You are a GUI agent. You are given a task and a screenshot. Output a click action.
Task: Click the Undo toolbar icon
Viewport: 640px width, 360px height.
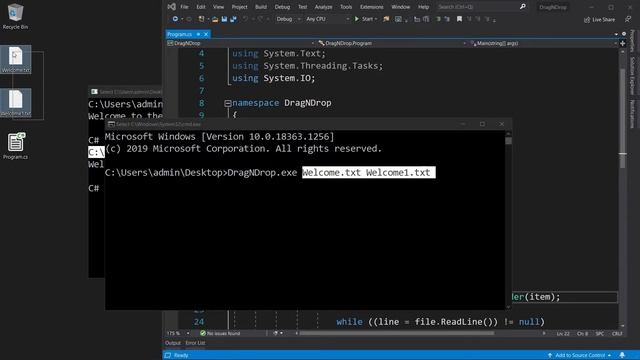click(x=245, y=19)
